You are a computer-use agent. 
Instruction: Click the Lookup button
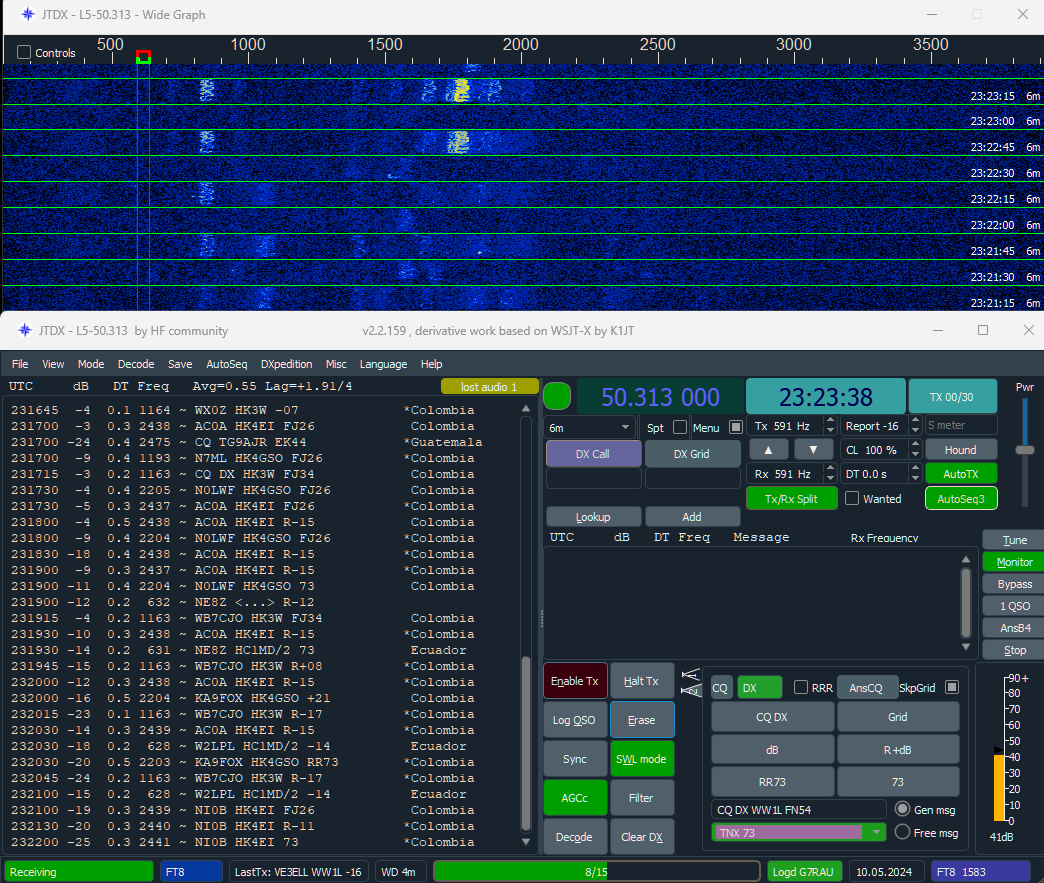pyautogui.click(x=593, y=517)
